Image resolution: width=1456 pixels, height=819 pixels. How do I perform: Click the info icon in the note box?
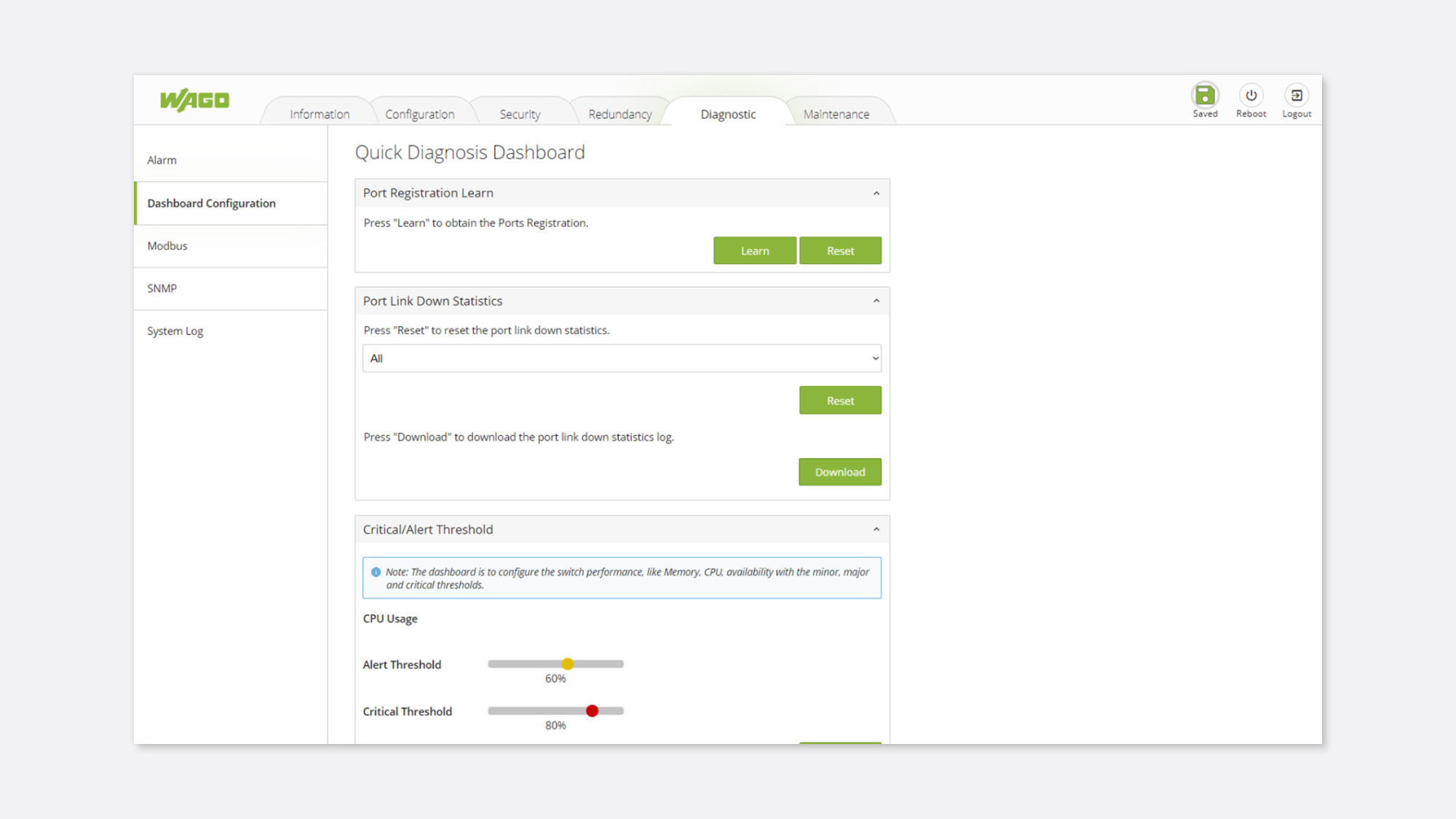(376, 572)
